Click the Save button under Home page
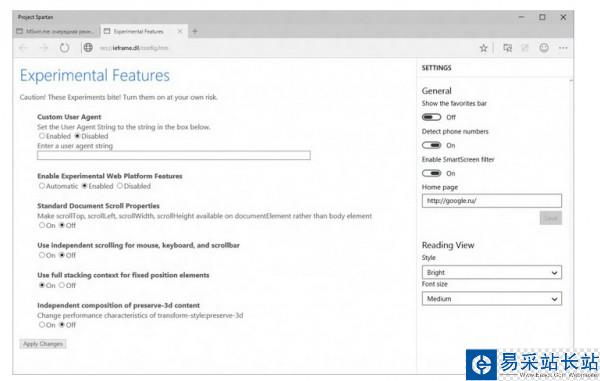The image size is (600, 381). click(551, 218)
